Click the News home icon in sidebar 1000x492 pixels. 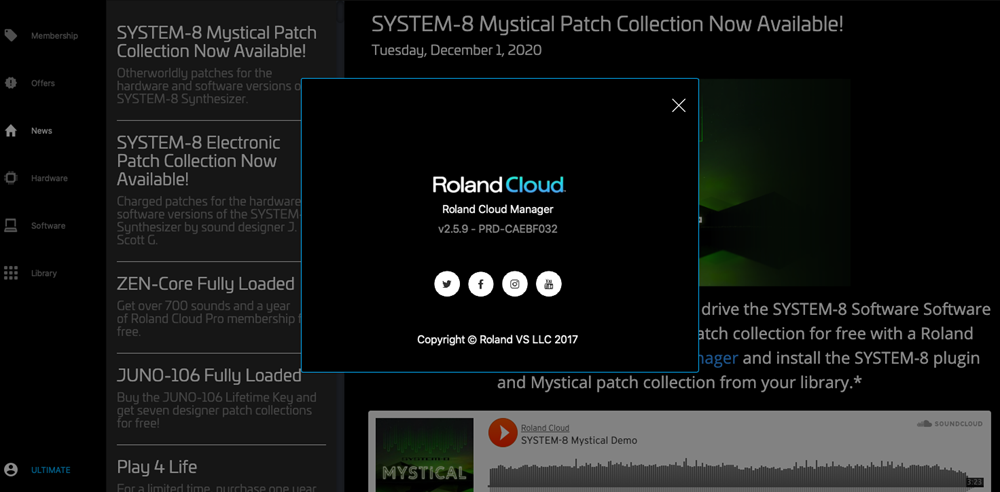click(11, 131)
